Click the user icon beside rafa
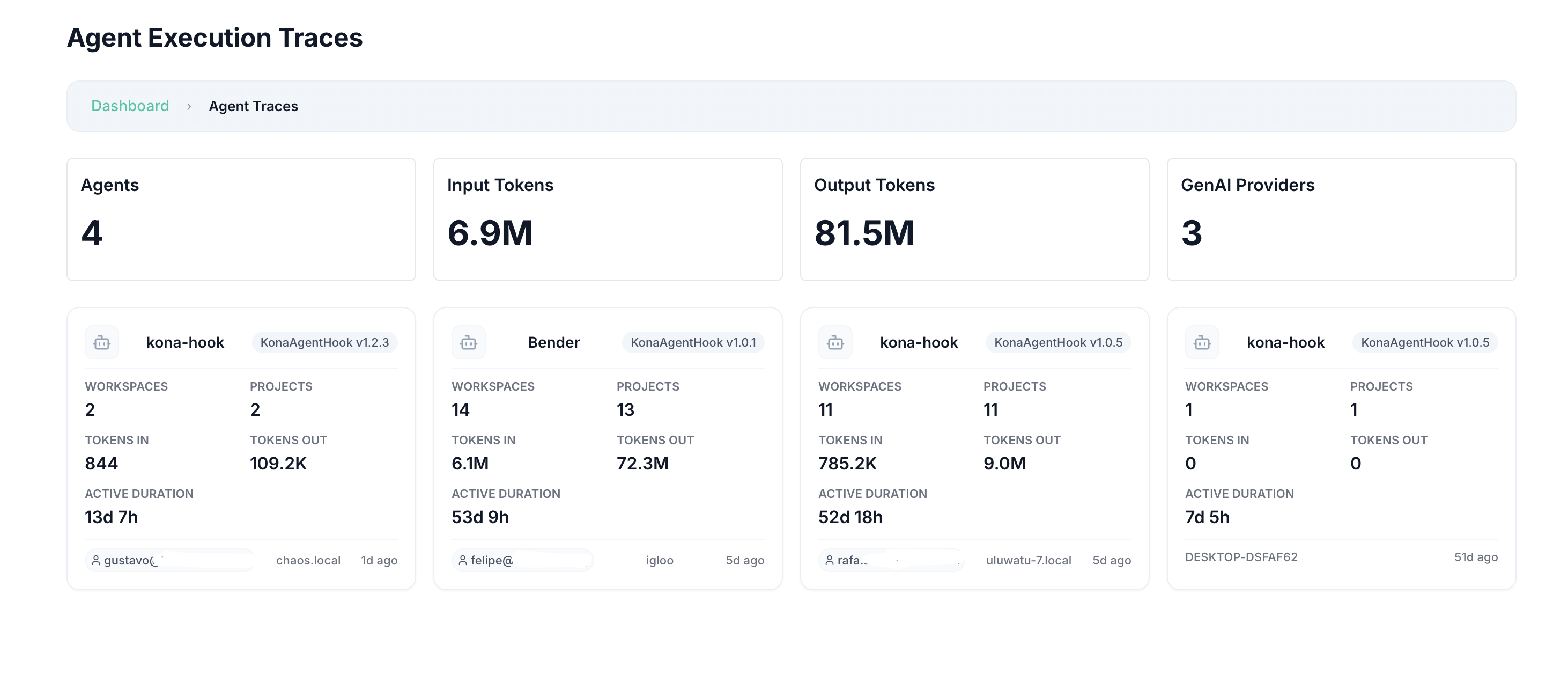This screenshot has height=675, width=1568. (x=829, y=561)
